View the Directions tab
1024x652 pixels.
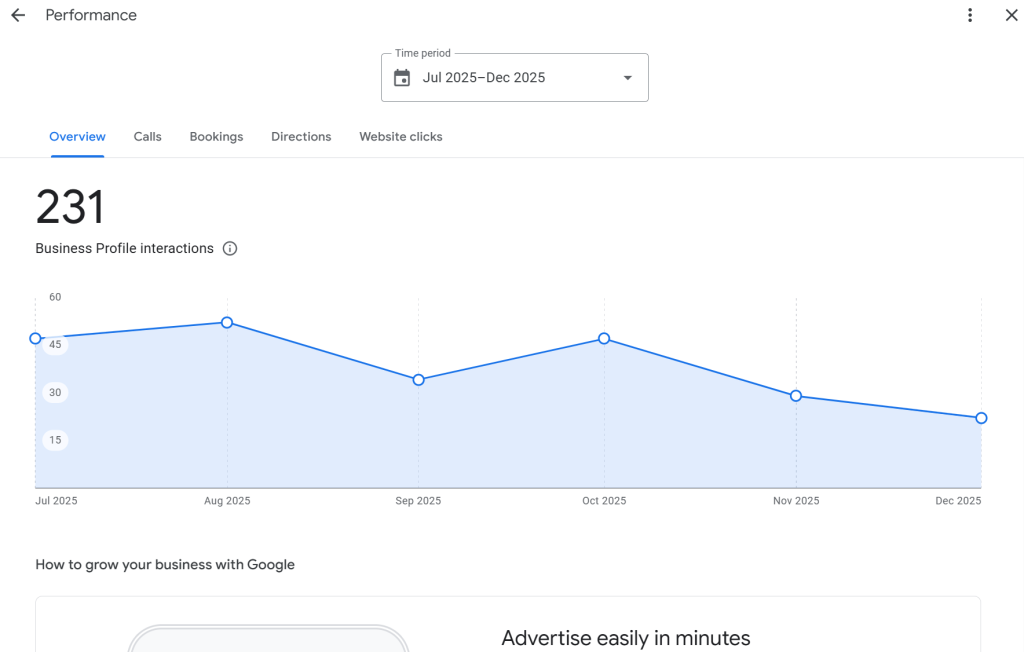301,136
